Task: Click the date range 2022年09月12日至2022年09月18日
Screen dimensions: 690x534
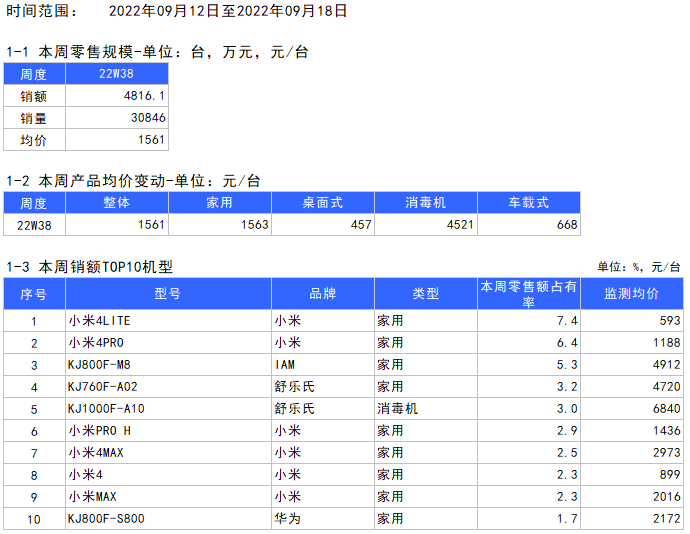Action: pyautogui.click(x=228, y=11)
